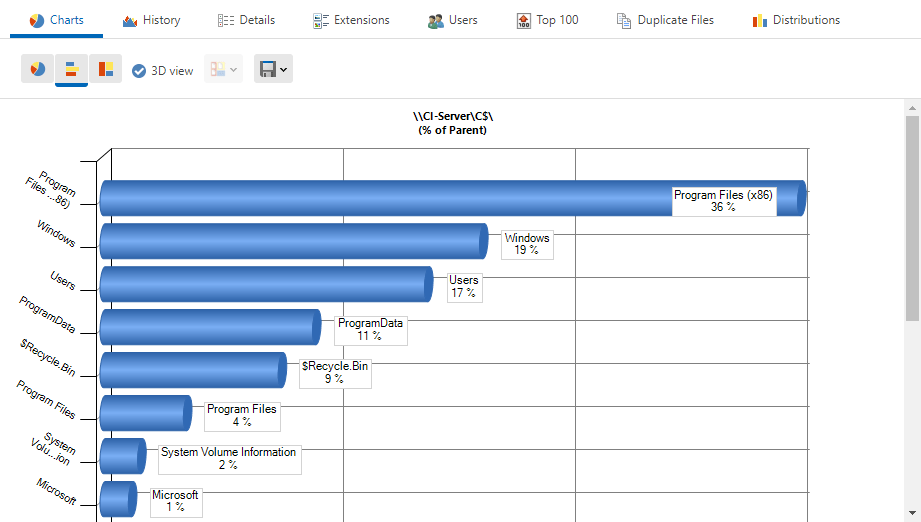The height and width of the screenshot is (522, 921).
Task: Click the Distributions tab icon
Action: coord(760,21)
